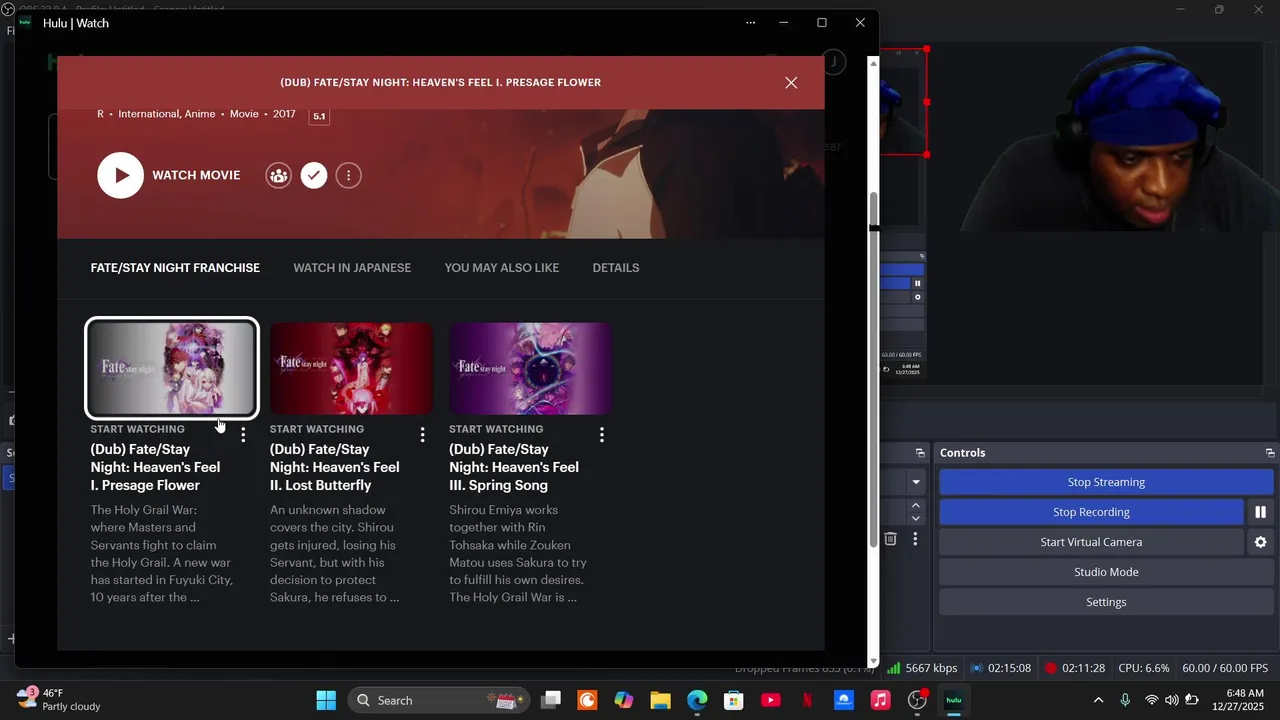Open Apple Music from the taskbar
Screen dimensions: 1280x720
tap(880, 700)
